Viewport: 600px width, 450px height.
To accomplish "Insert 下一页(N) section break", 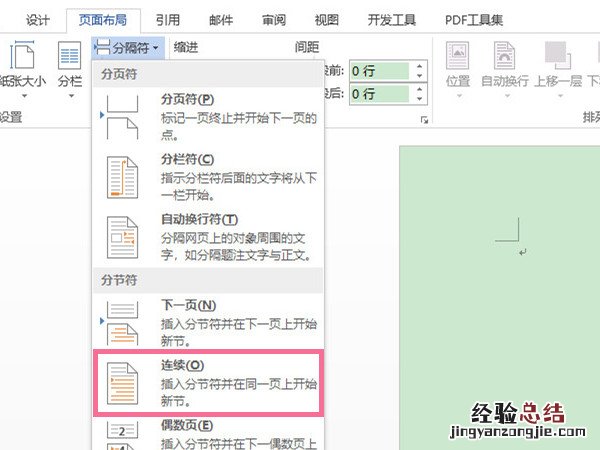I will pyautogui.click(x=208, y=323).
